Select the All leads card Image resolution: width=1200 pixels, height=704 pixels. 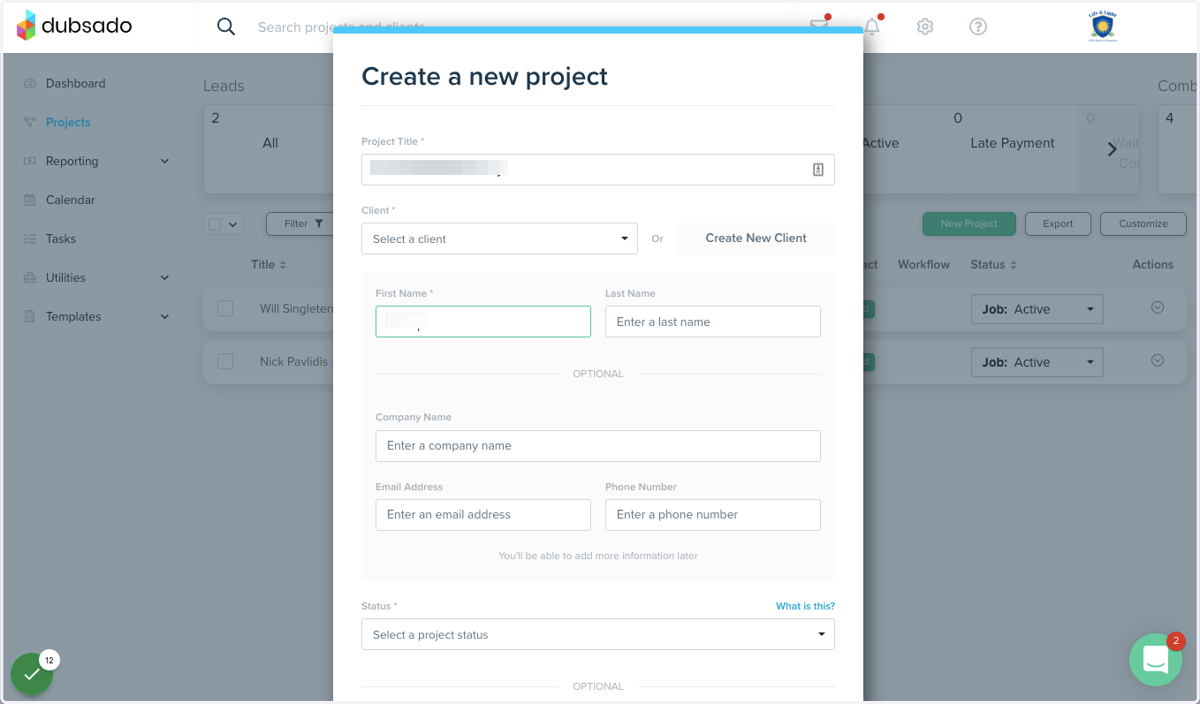270,143
